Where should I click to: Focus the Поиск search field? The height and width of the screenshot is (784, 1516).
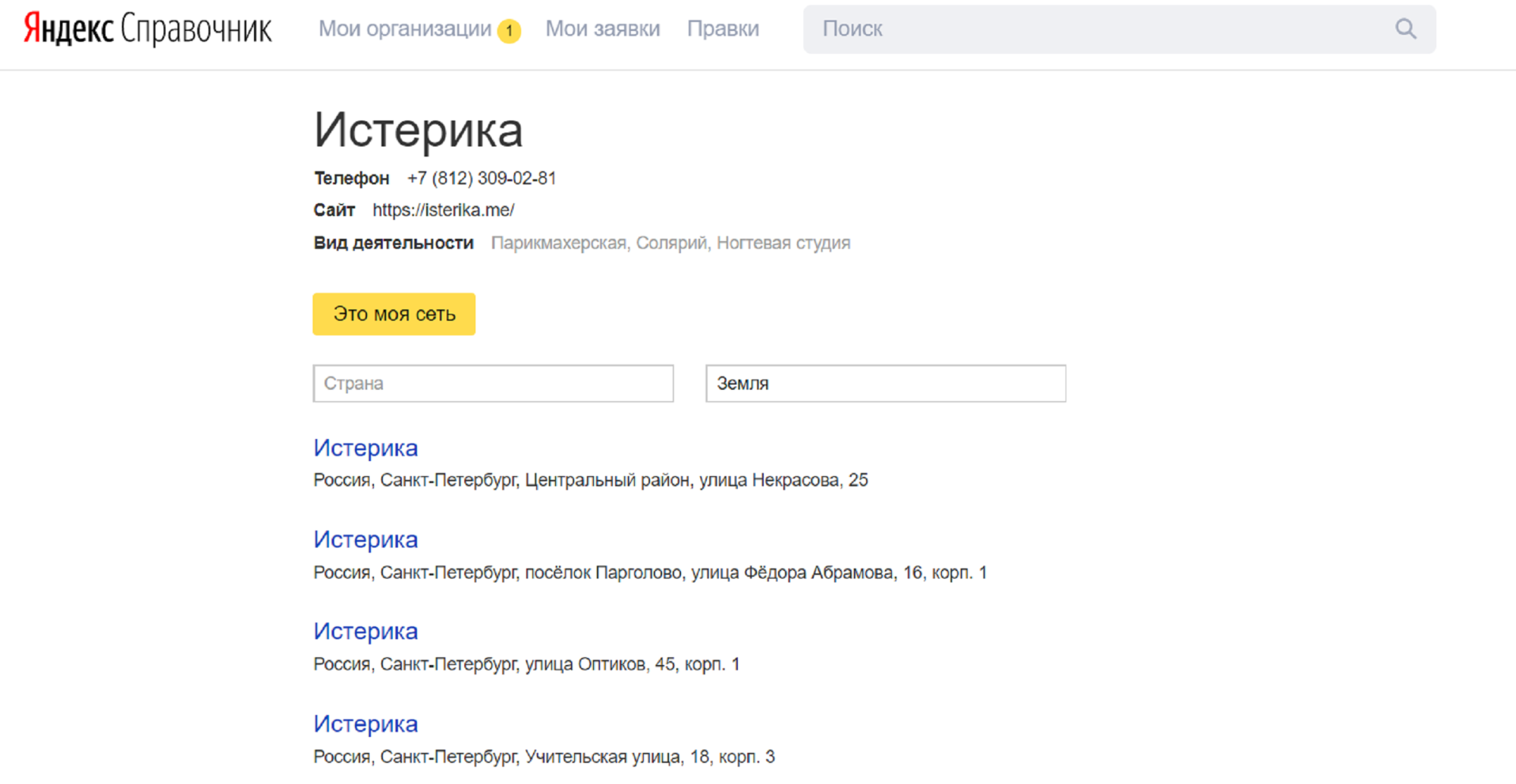[x=1119, y=29]
